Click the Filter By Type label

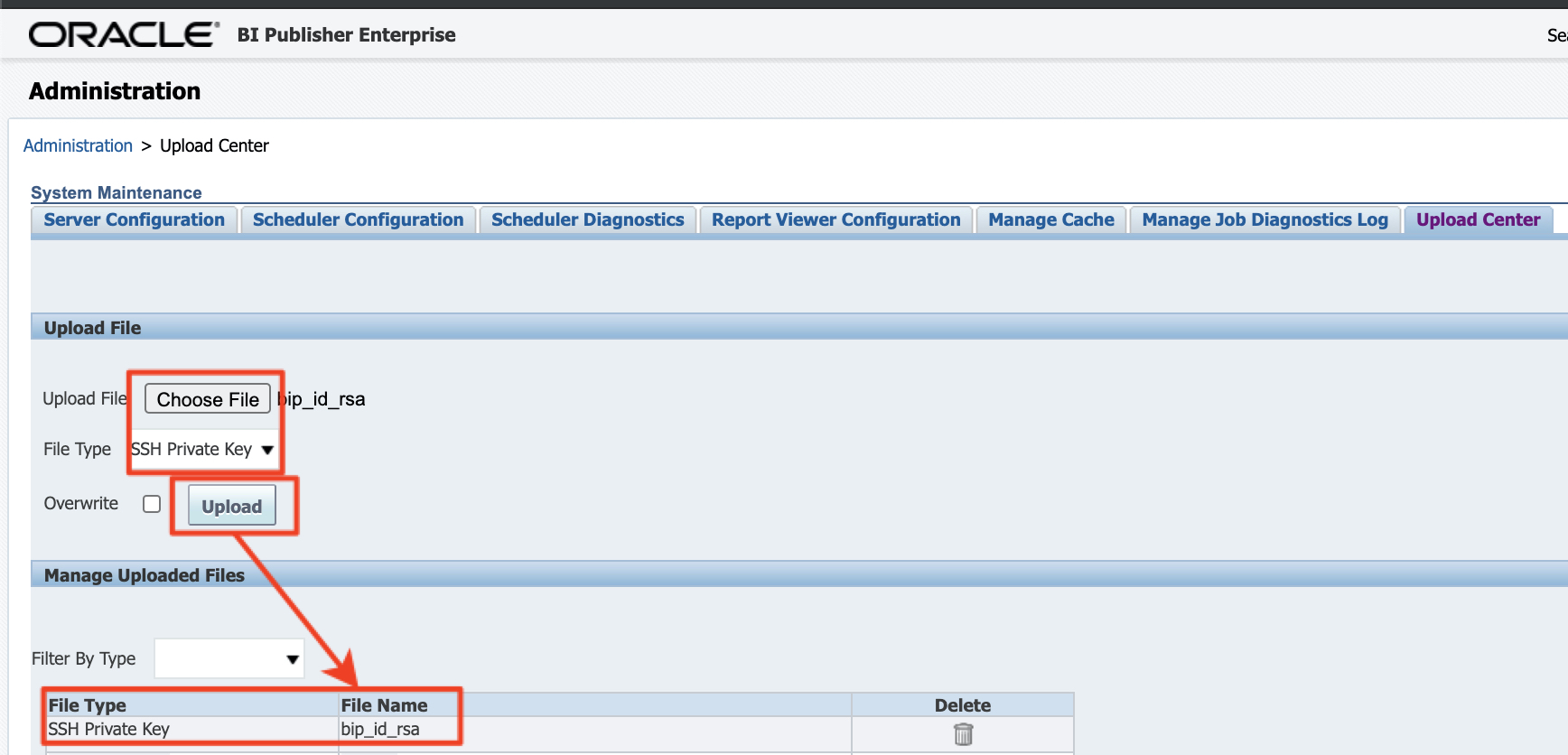[x=84, y=658]
